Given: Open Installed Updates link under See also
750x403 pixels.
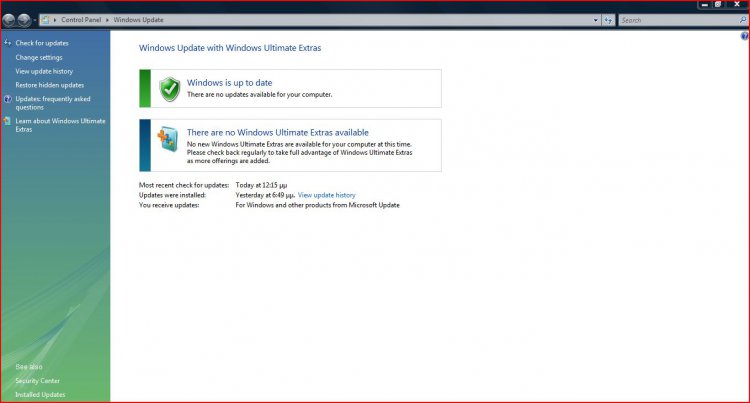Looking at the screenshot, I should (40, 395).
